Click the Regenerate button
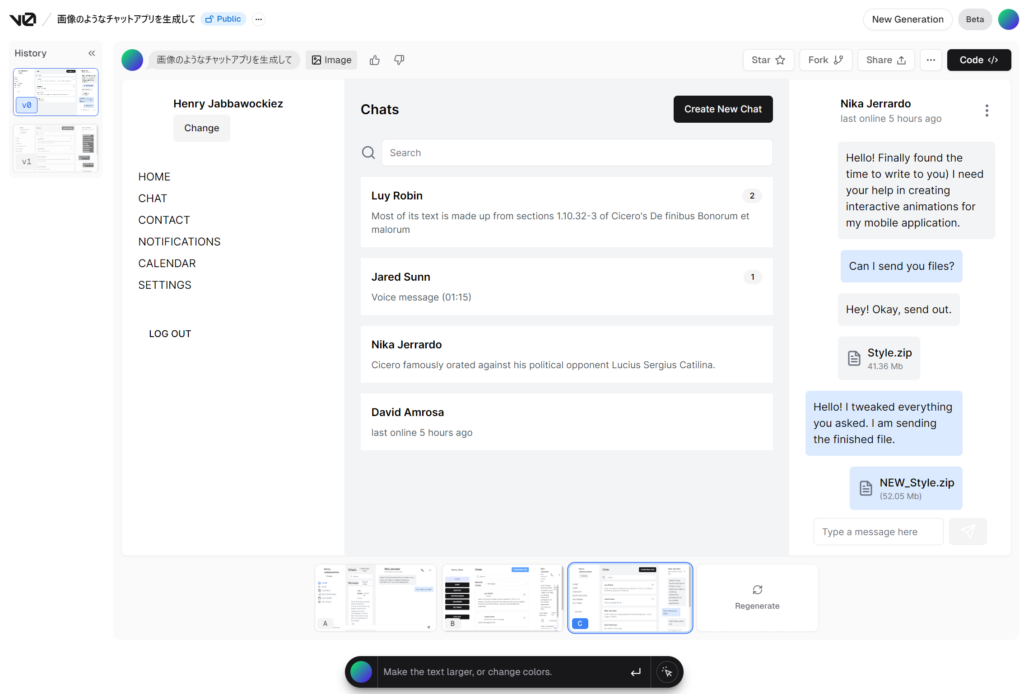The width and height of the screenshot is (1024, 694). tap(757, 597)
